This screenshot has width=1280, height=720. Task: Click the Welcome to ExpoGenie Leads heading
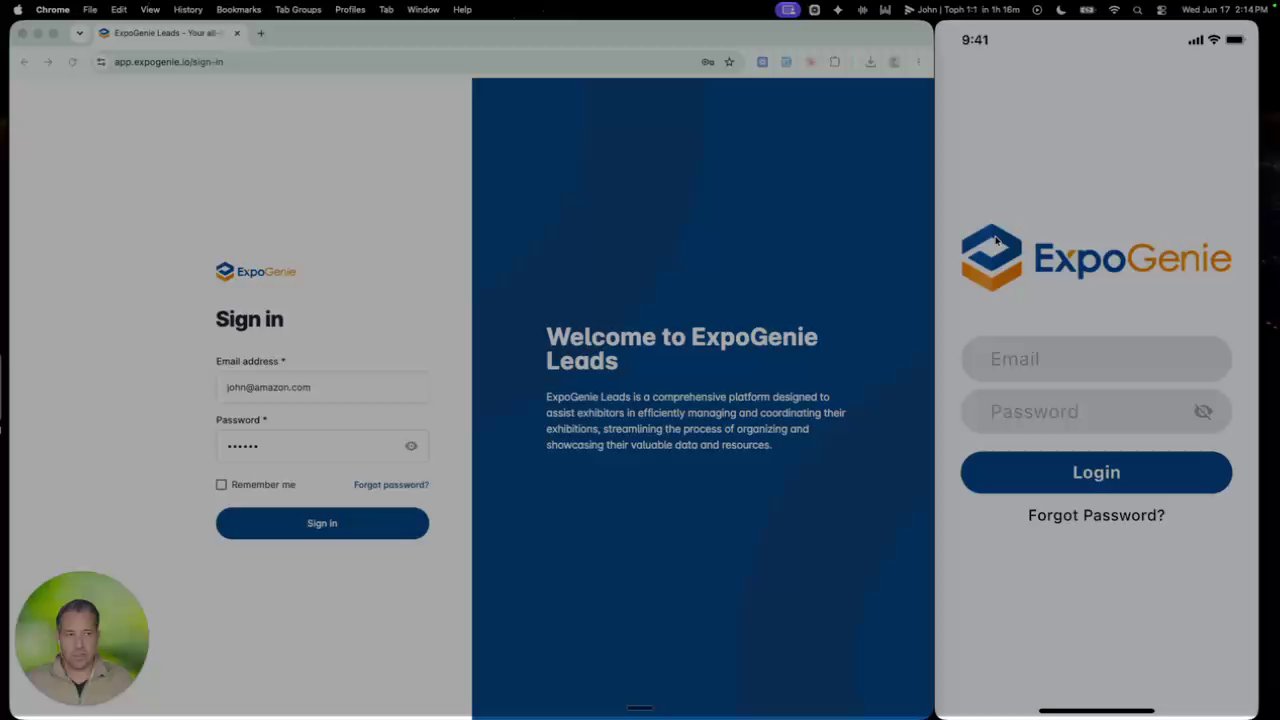click(682, 349)
